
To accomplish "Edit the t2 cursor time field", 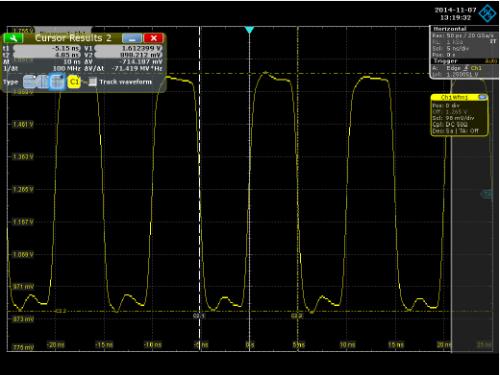I will tap(46, 55).
